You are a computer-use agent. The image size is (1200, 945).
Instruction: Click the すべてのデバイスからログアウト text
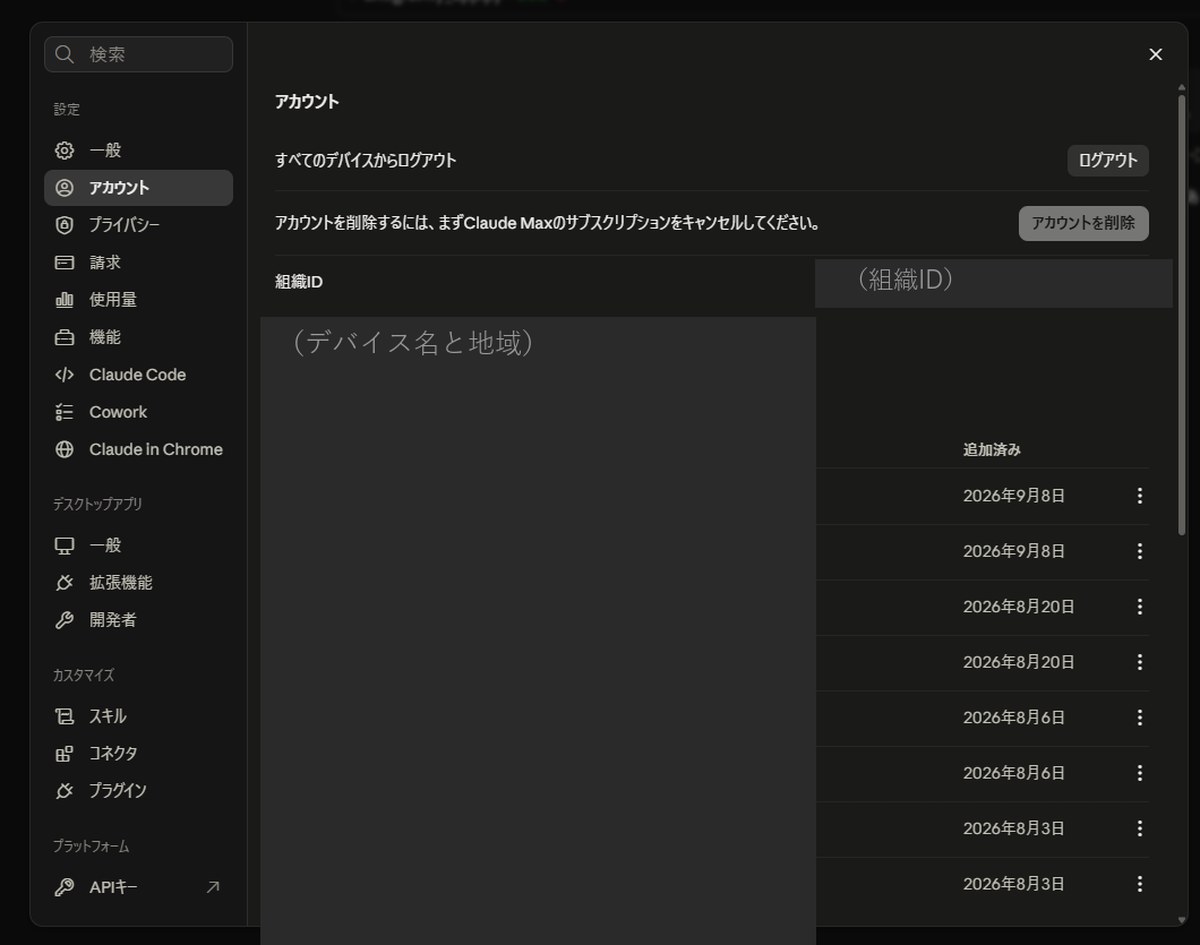click(366, 160)
